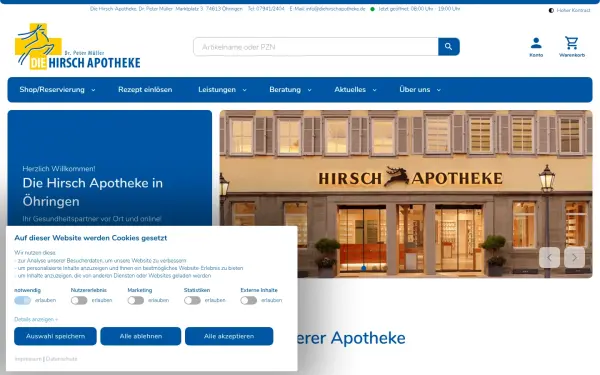Open the Über uns menu item
Viewport: 600px width, 375px height.
click(415, 90)
